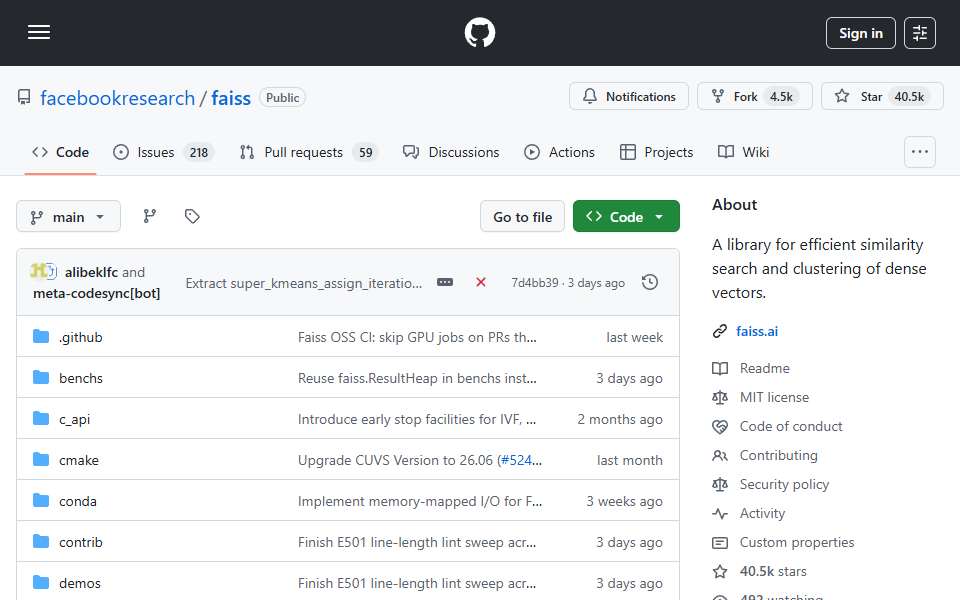Click contrib folder icon
The height and width of the screenshot is (600, 960).
(41, 542)
